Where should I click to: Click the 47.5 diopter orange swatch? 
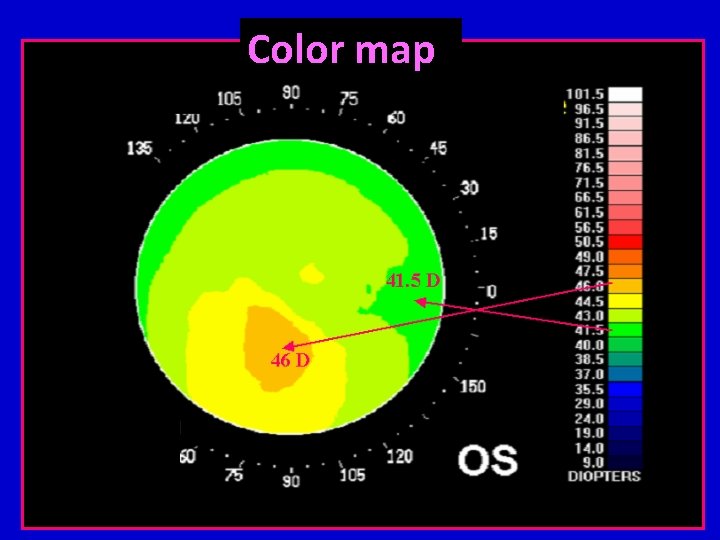(x=625, y=271)
